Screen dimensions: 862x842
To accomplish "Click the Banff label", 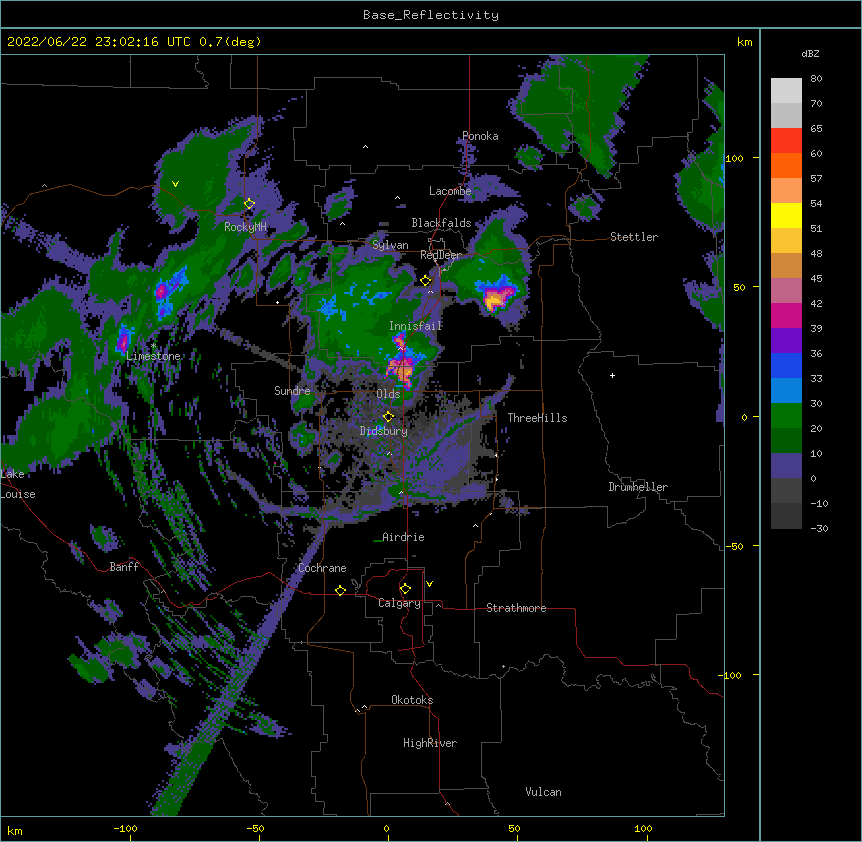I will pos(124,567).
